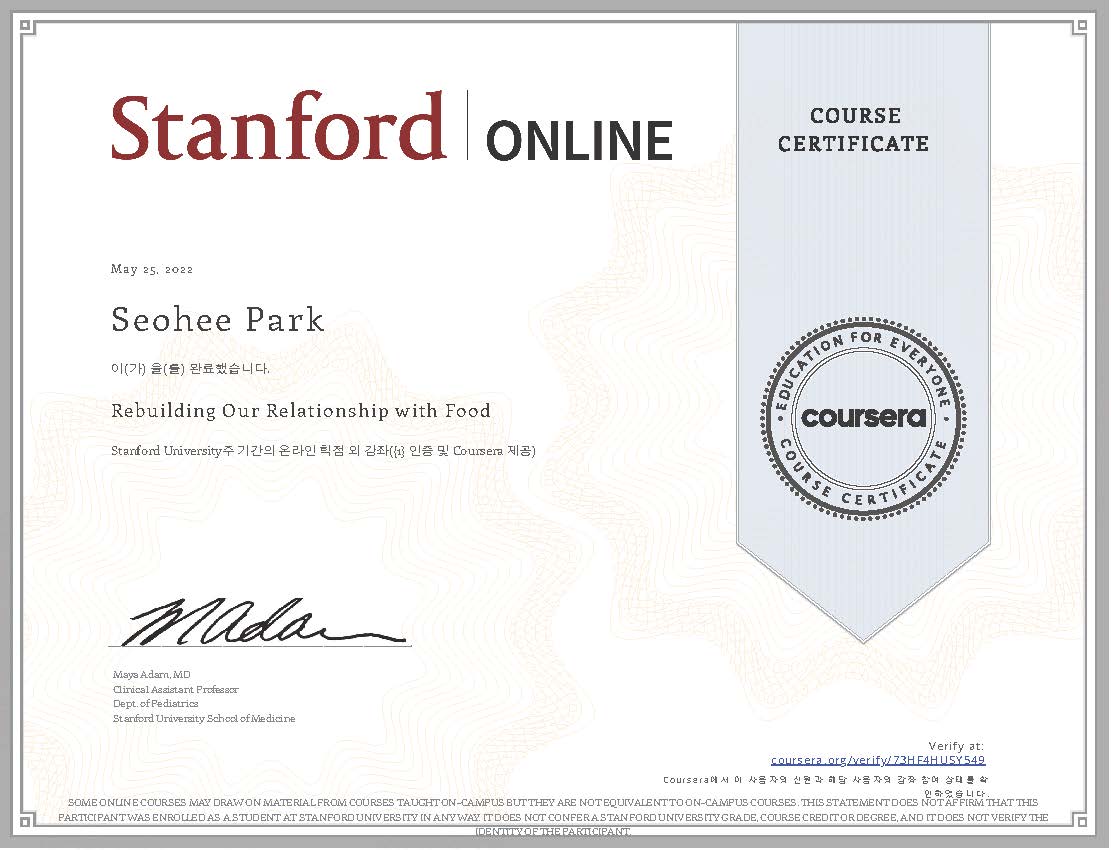
Task: Click the SOME ONLINE COURSES disclaimer paragraph
Action: coord(553,816)
